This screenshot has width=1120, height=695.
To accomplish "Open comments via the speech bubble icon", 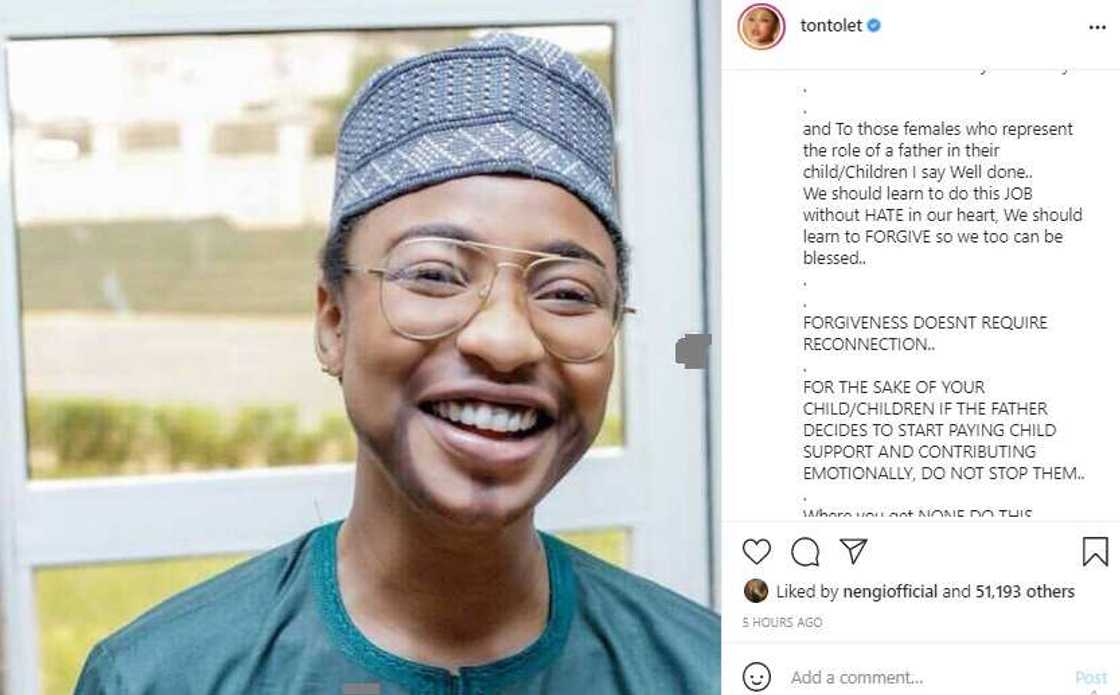I will (805, 552).
